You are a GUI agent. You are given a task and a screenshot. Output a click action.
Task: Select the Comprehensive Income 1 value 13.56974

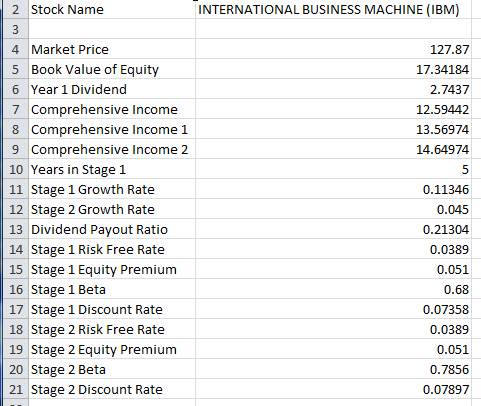pos(333,129)
